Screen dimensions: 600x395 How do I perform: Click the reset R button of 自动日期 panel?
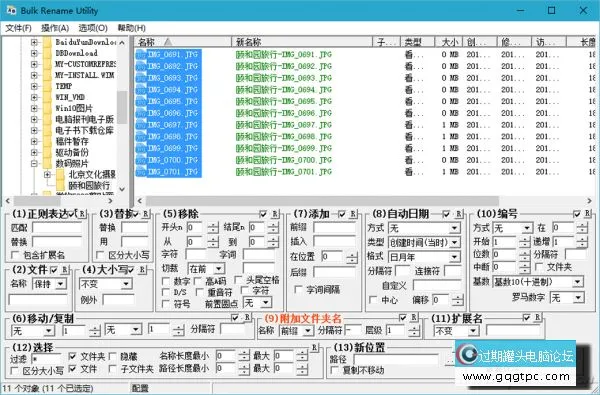click(458, 214)
